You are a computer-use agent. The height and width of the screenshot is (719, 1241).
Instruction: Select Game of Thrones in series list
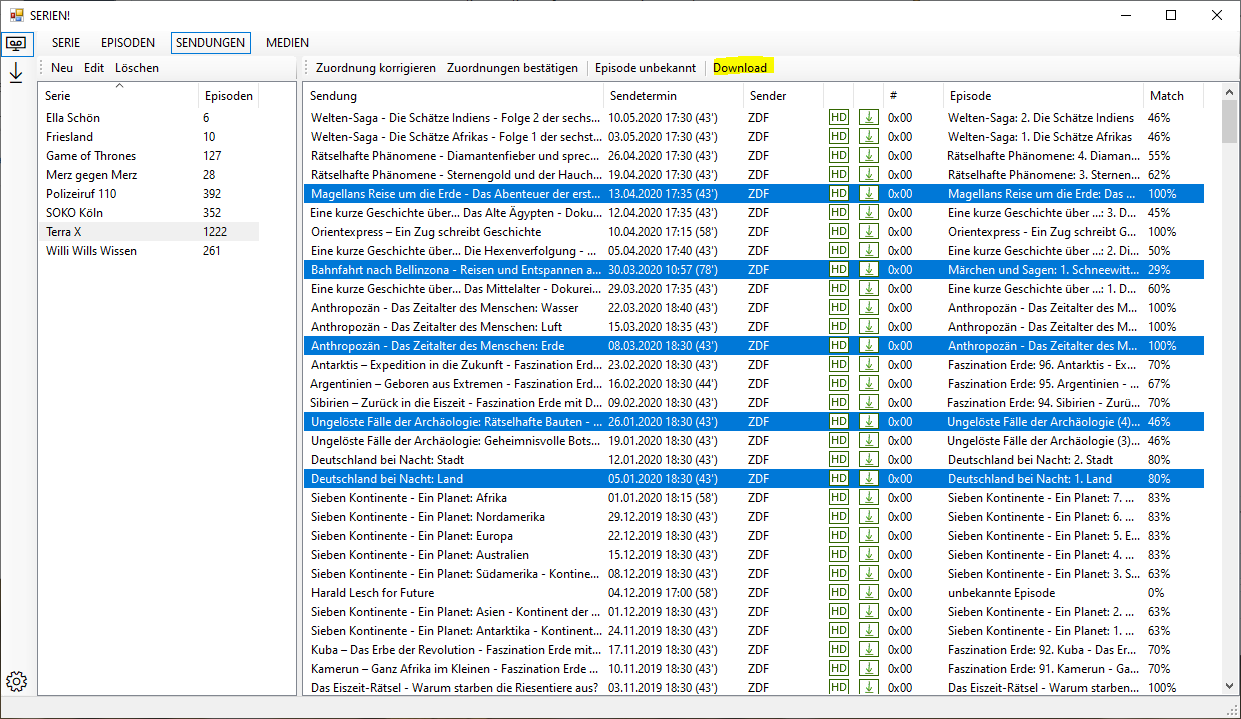tap(91, 156)
